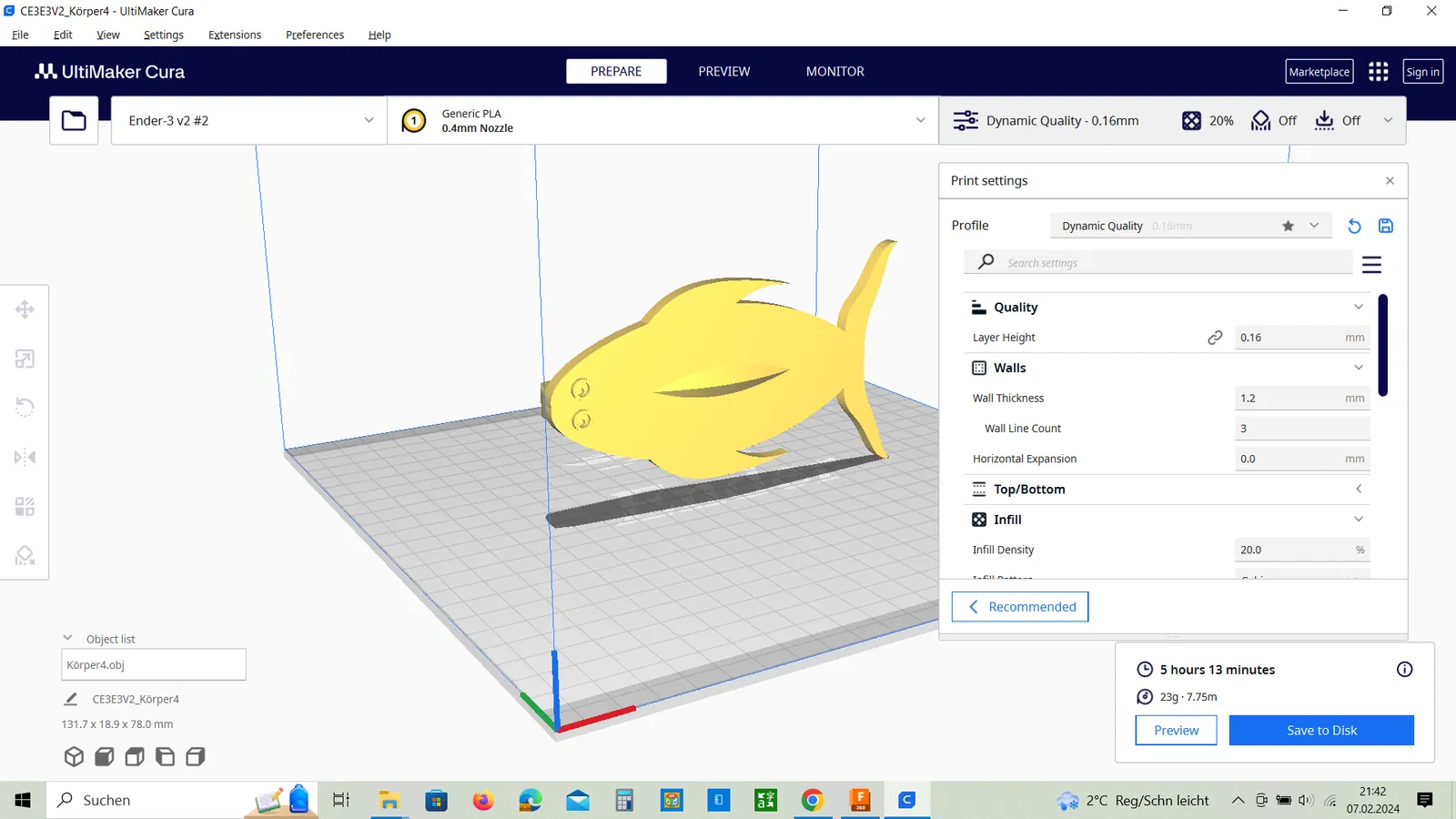Open the Extensions menu

click(x=234, y=35)
